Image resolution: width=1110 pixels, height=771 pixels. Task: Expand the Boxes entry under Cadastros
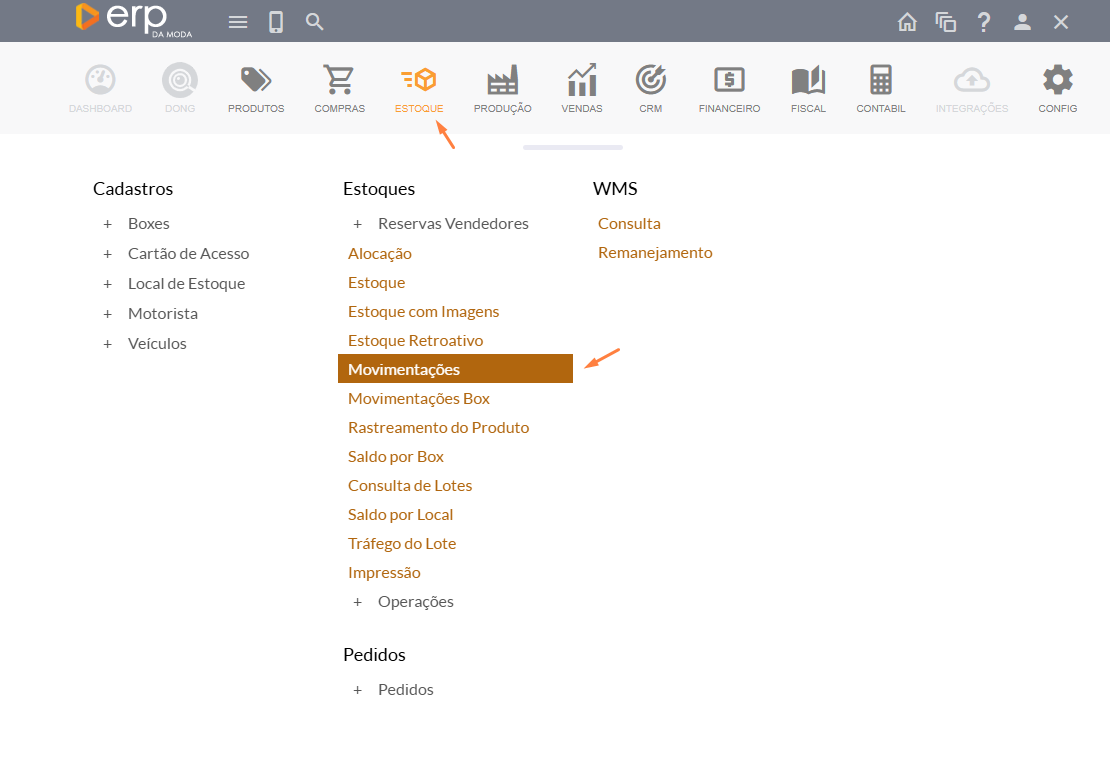pos(108,224)
